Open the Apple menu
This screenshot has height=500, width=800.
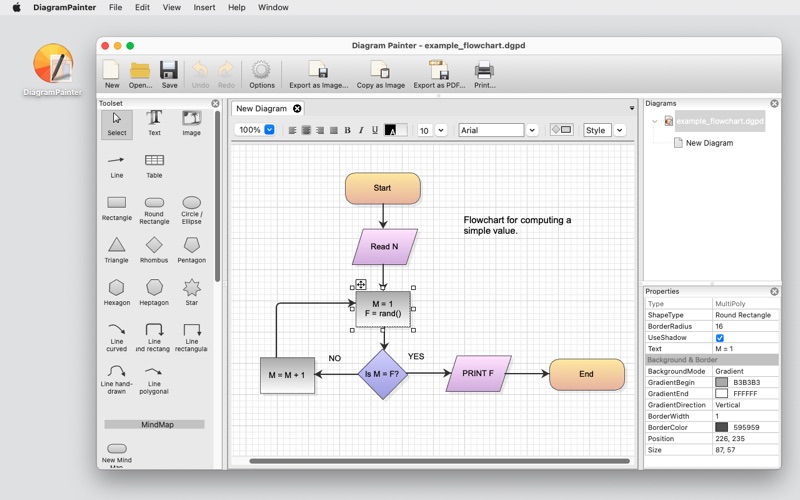point(16,7)
